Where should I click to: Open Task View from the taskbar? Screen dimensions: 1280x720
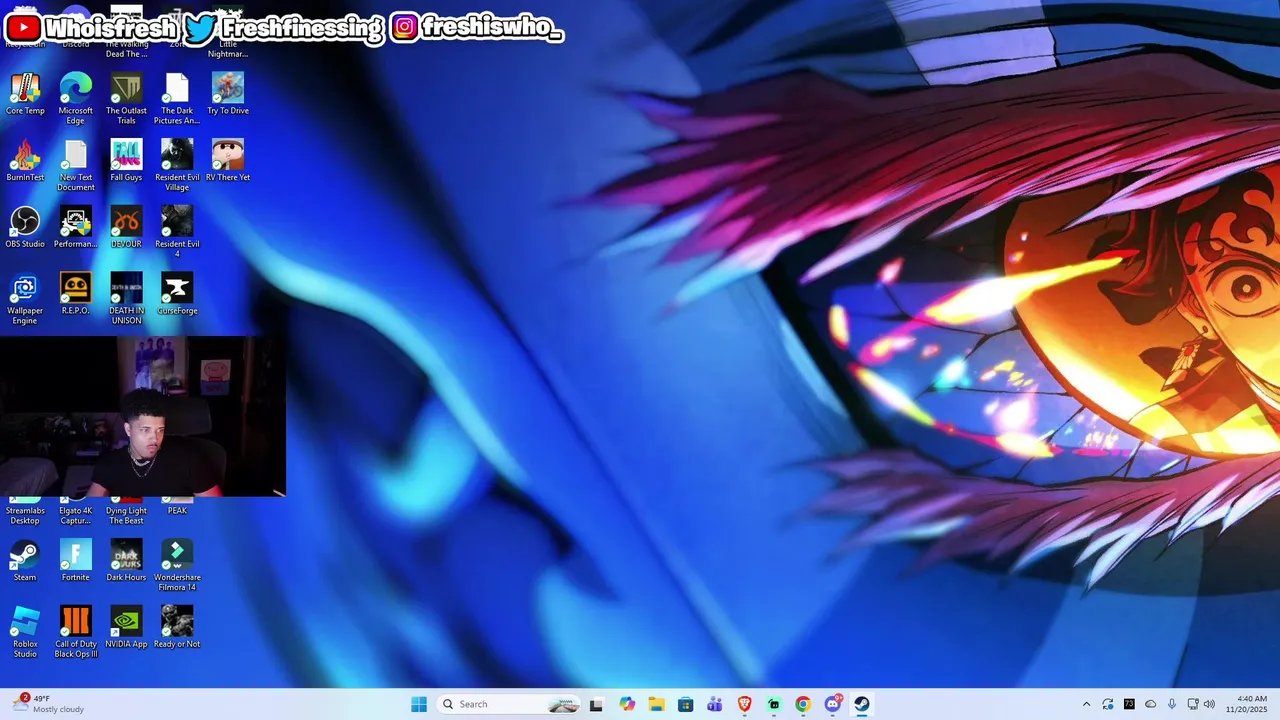point(597,704)
